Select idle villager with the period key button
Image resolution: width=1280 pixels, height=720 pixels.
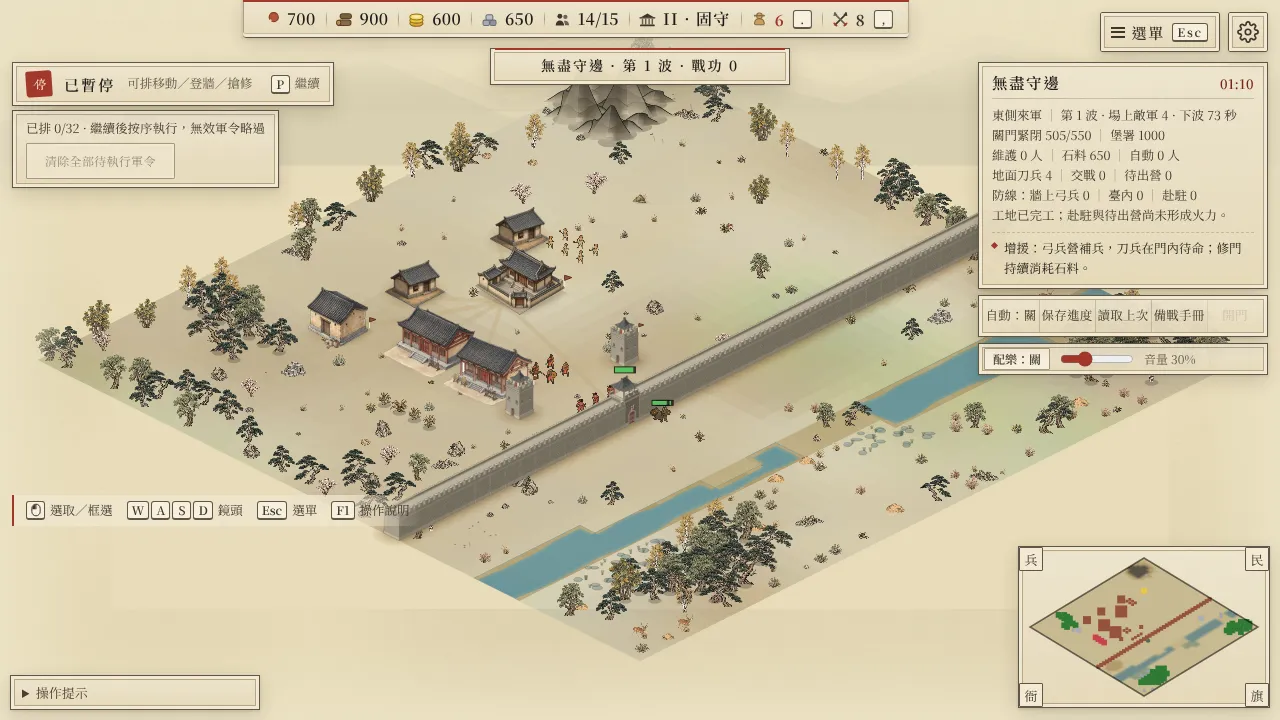click(802, 19)
